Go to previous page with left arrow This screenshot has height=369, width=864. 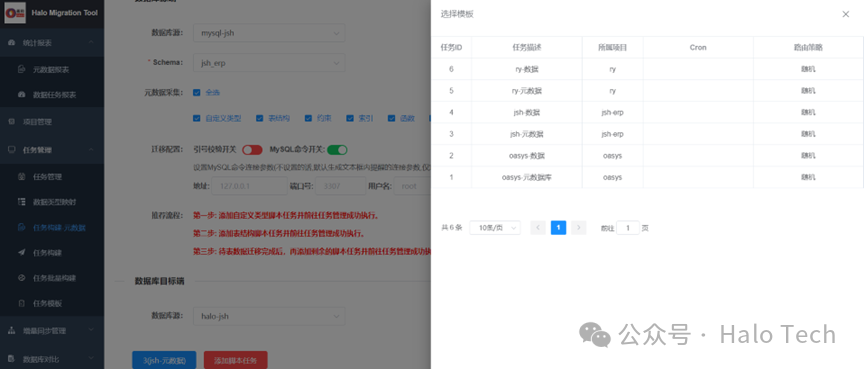[x=539, y=227]
